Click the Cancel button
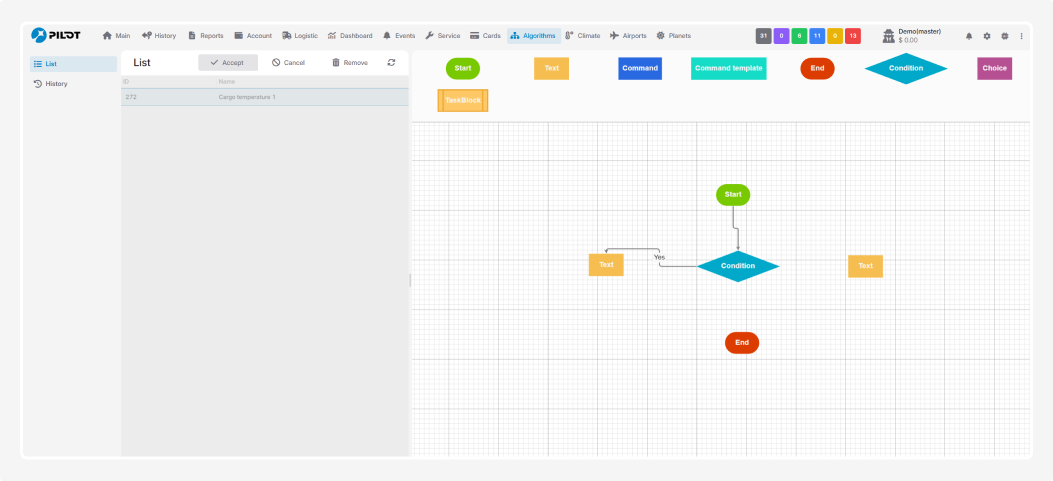This screenshot has width=1053, height=481. 288,62
